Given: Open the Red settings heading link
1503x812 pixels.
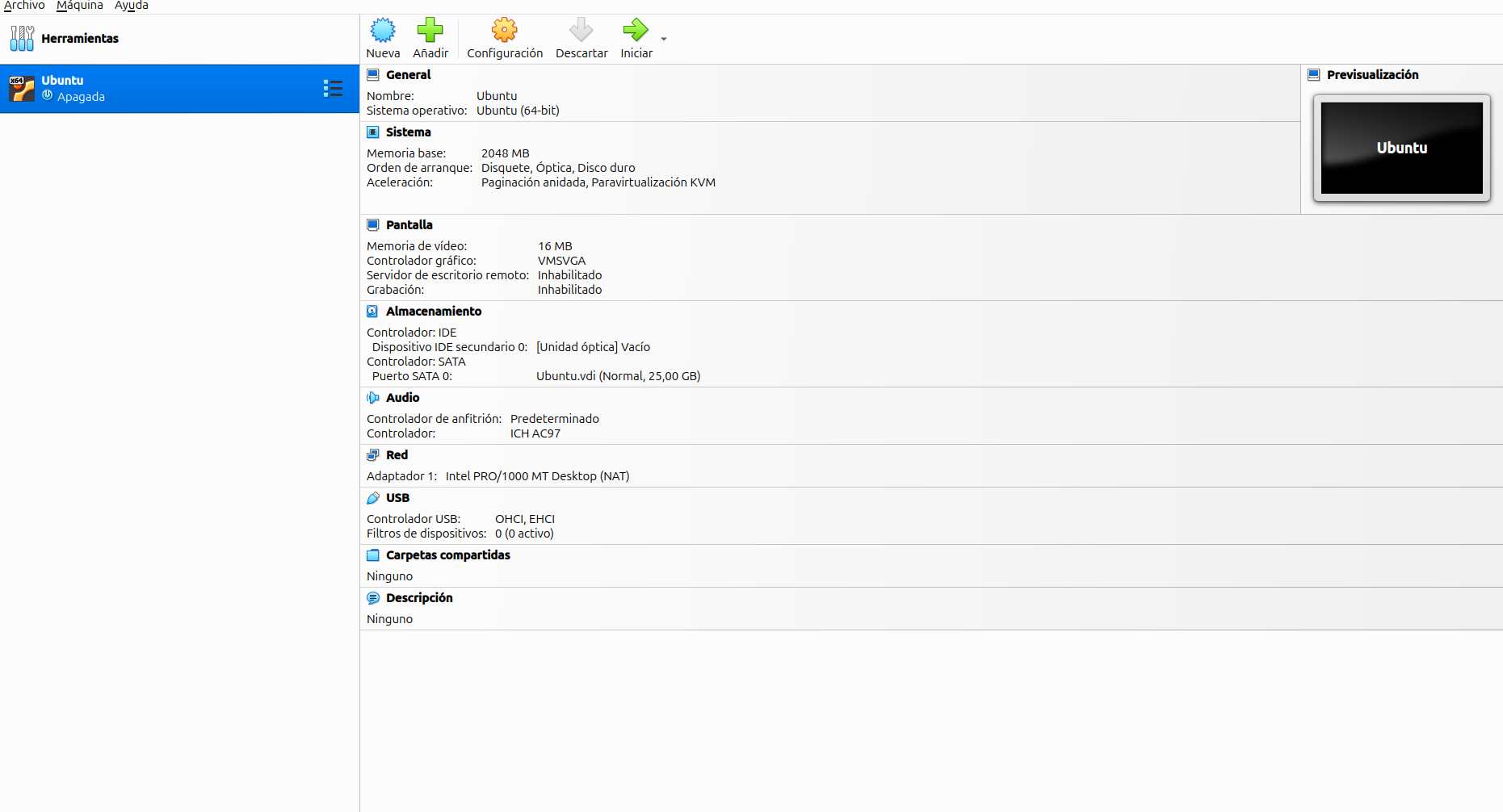Looking at the screenshot, I should [397, 455].
